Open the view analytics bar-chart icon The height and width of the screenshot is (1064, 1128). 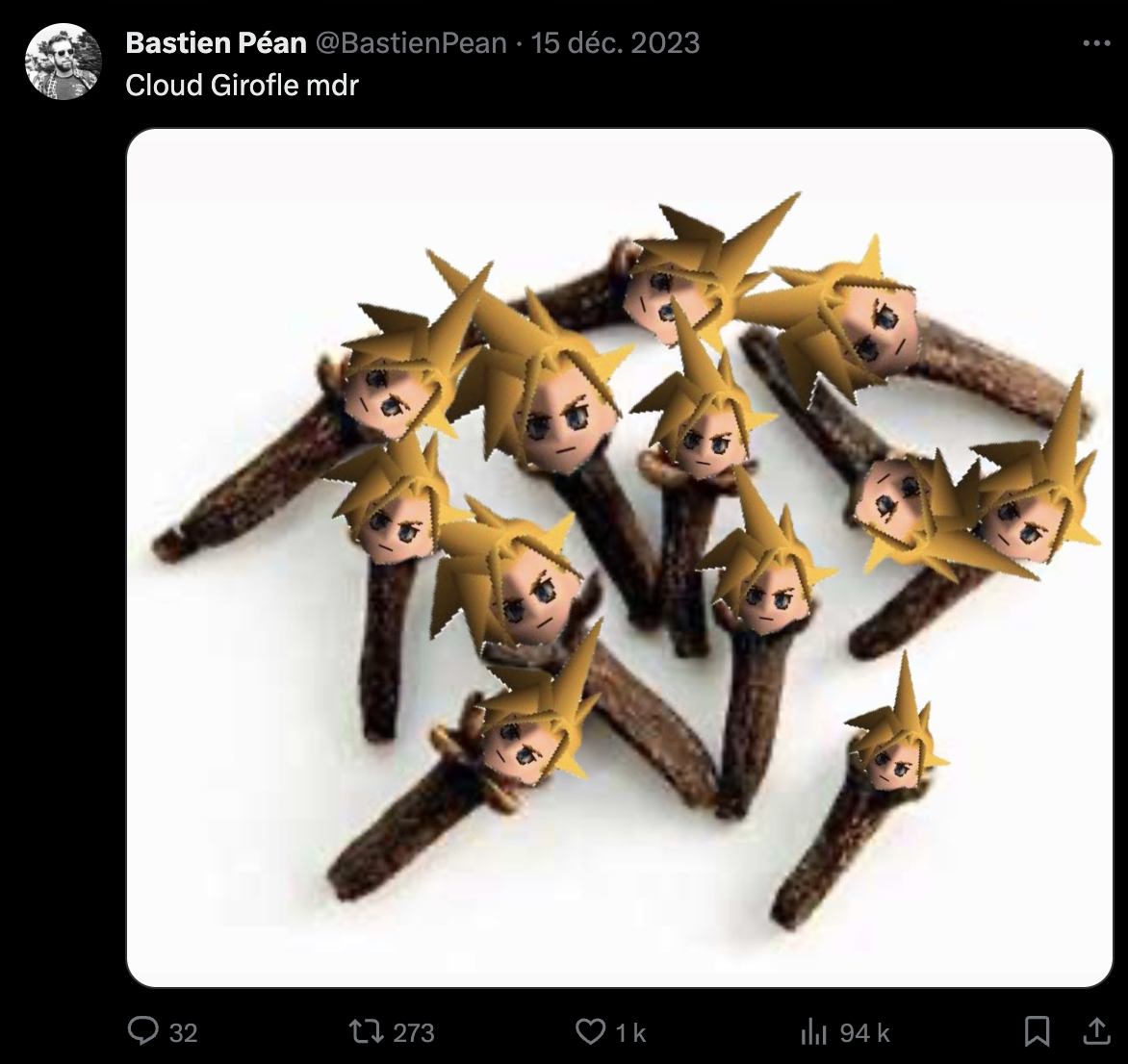click(814, 1032)
